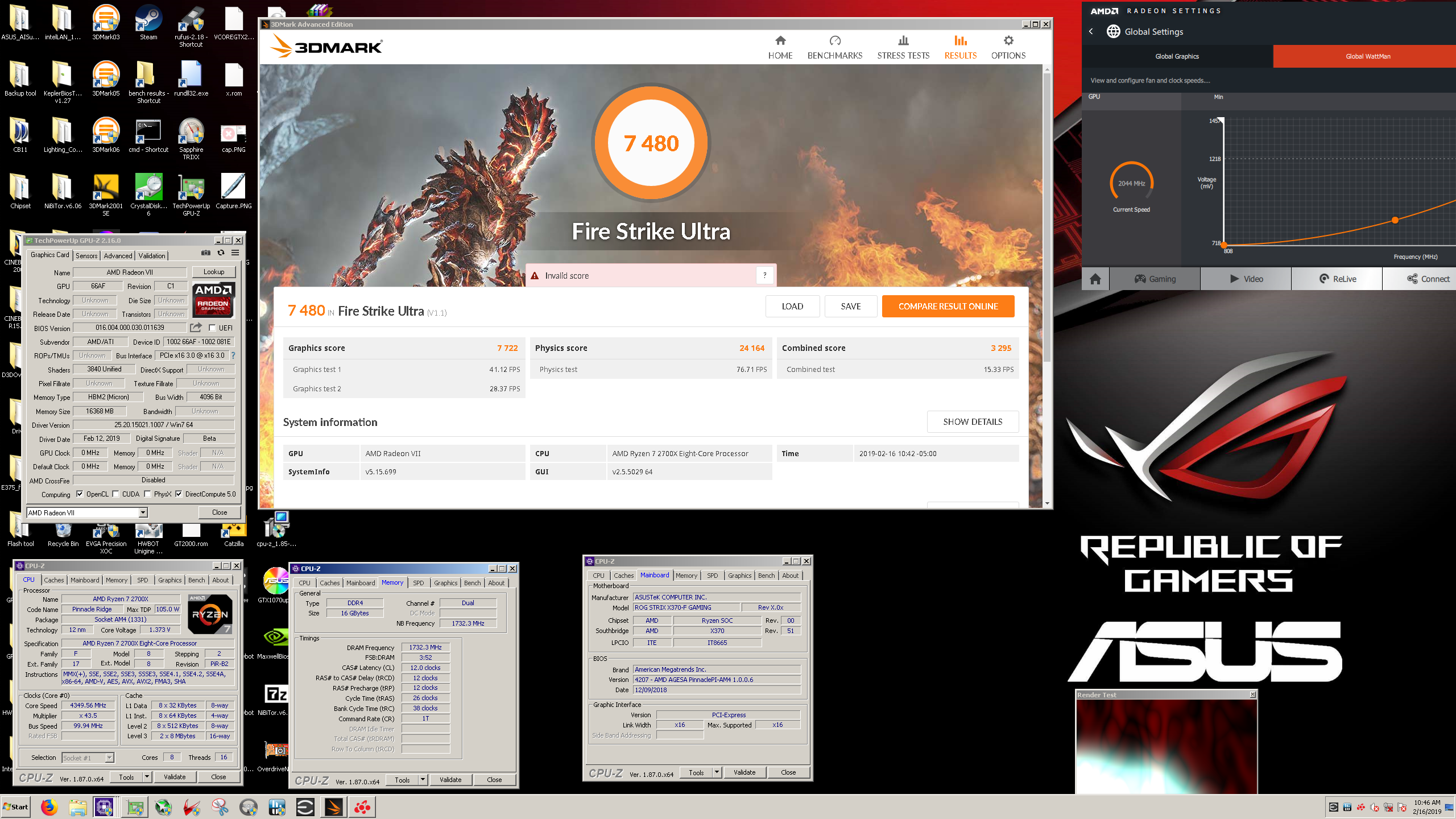Click Validate in the CPU-Z CPU window
This screenshot has height=819, width=1456.
pyautogui.click(x=175, y=777)
